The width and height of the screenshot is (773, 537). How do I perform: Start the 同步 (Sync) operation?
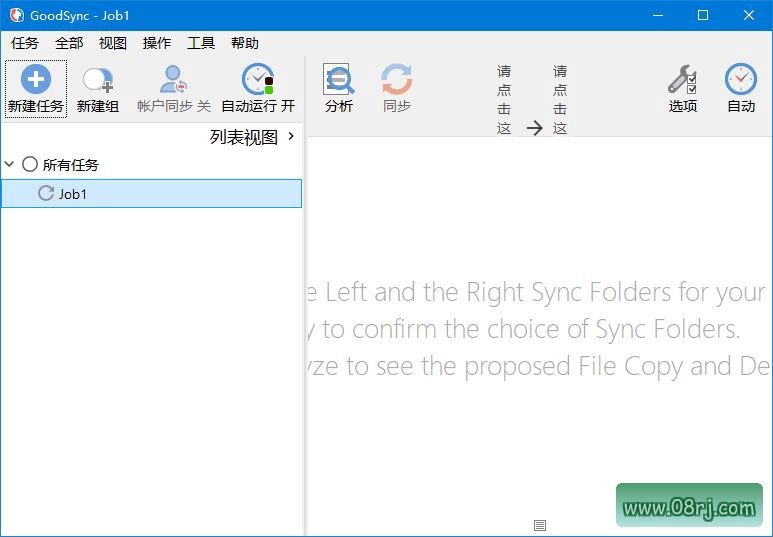[397, 88]
